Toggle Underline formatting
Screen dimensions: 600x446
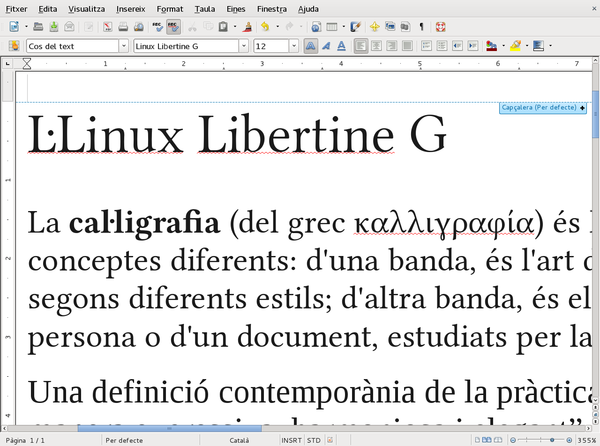pyautogui.click(x=341, y=46)
